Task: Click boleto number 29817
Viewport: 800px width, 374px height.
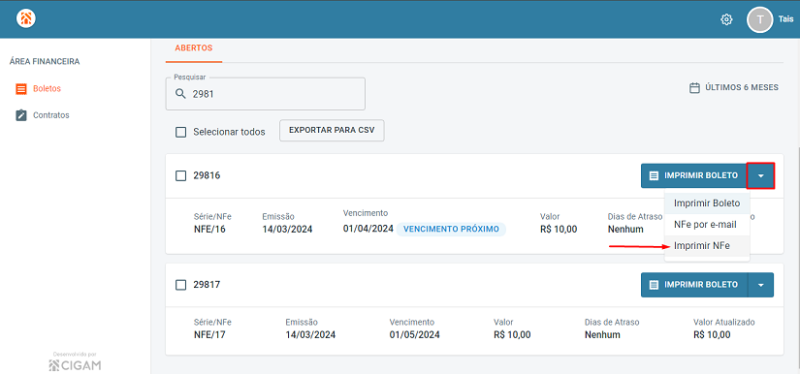Action: pyautogui.click(x=207, y=285)
